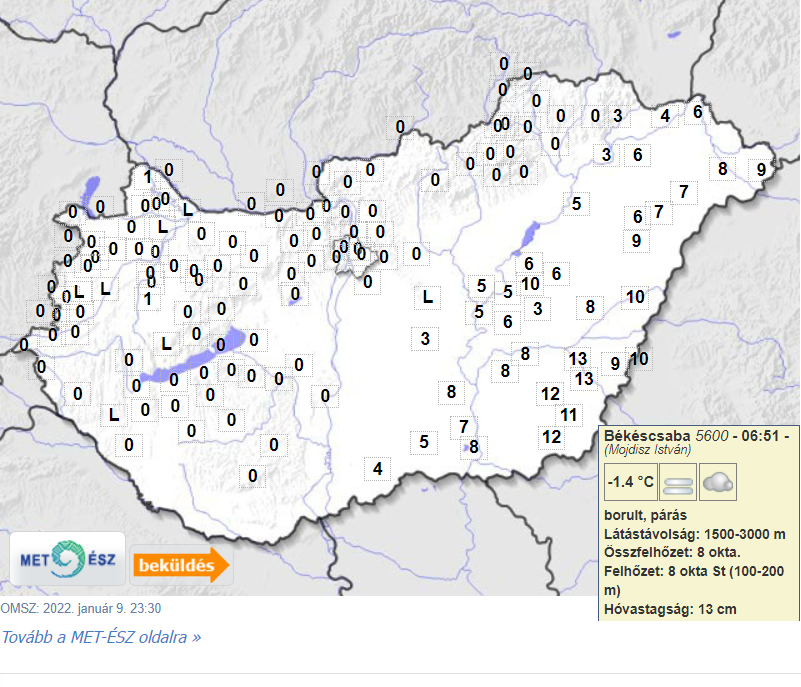Viewport: 801px width, 687px height.
Task: Click the 1 marker at the northwestern border
Action: pyautogui.click(x=148, y=177)
